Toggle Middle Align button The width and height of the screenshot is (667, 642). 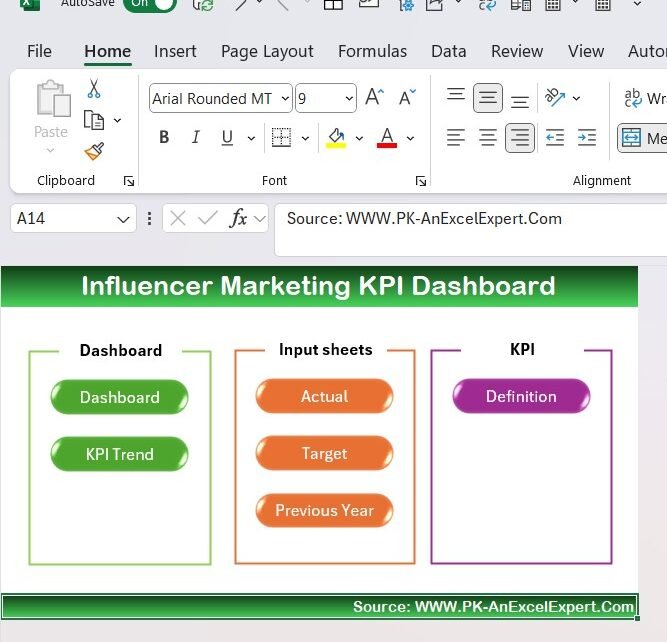tap(487, 98)
